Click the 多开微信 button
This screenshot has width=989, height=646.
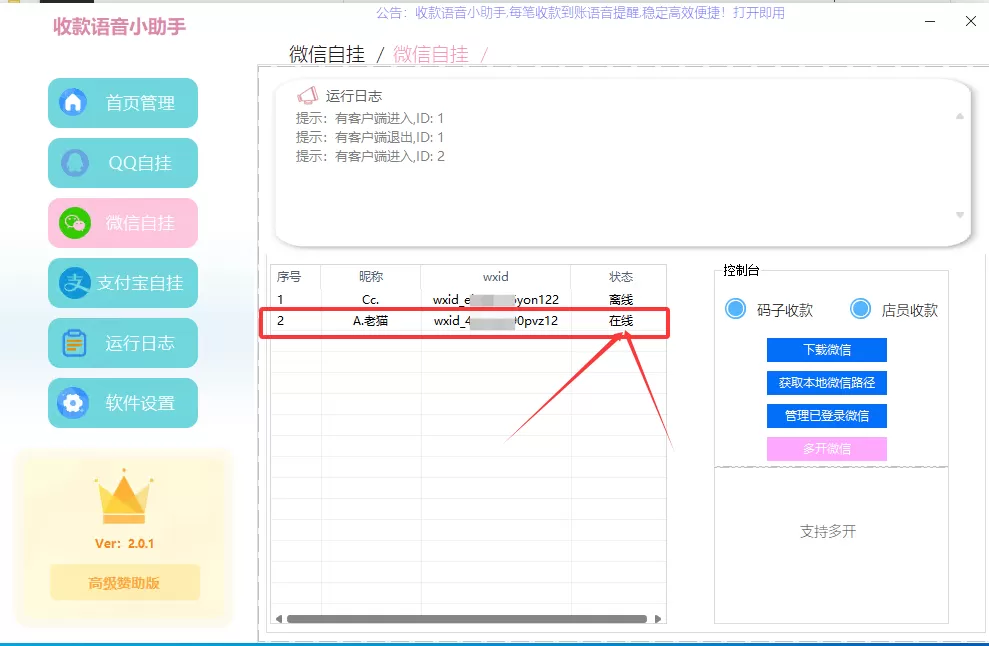[826, 448]
